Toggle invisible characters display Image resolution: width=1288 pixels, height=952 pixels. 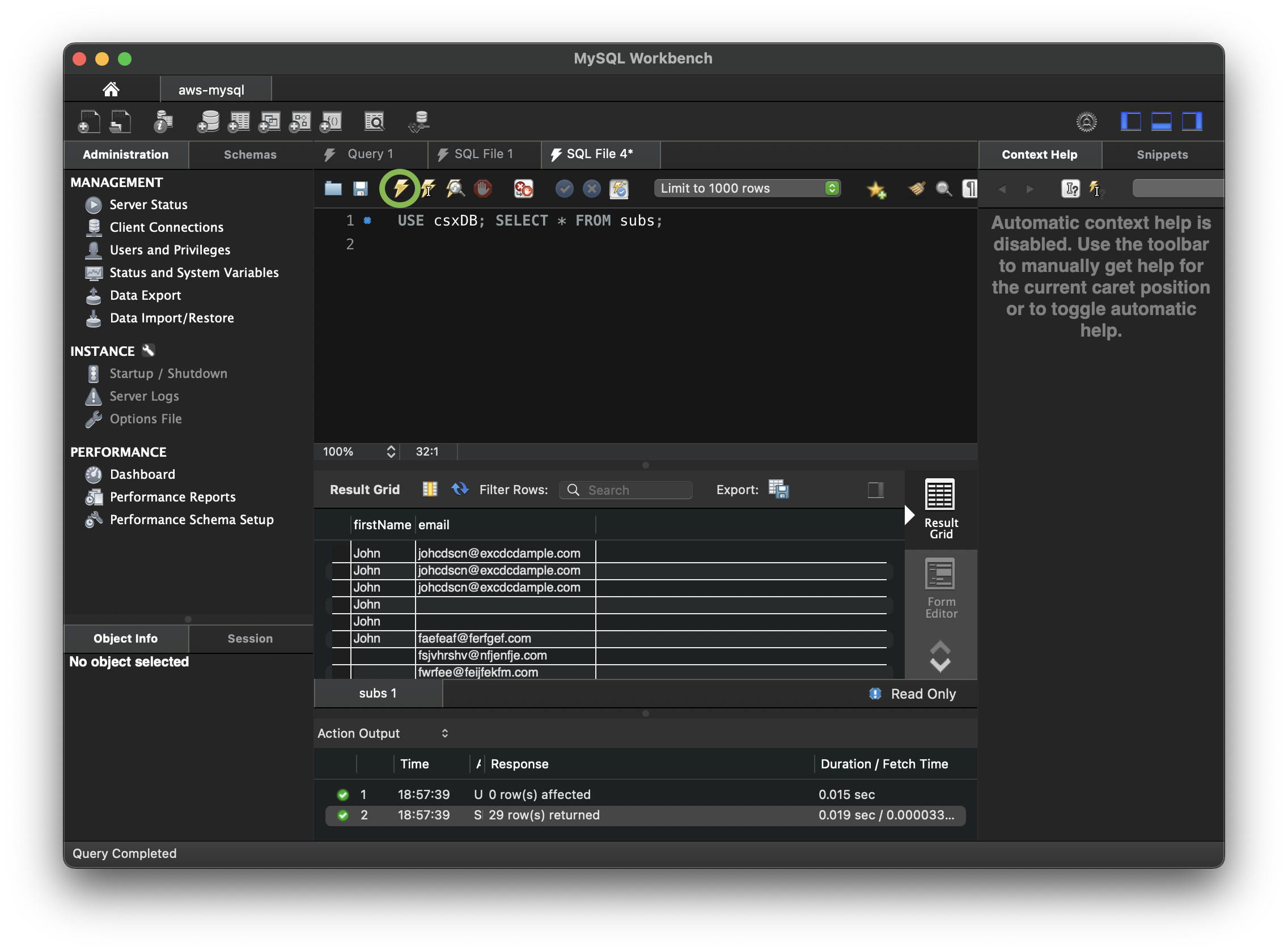click(x=970, y=189)
